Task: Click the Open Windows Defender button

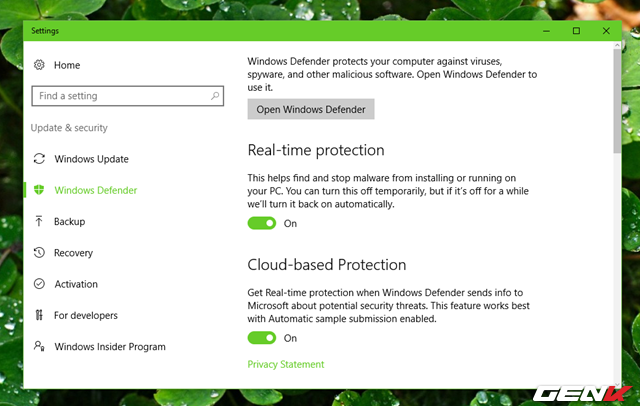Action: click(311, 109)
